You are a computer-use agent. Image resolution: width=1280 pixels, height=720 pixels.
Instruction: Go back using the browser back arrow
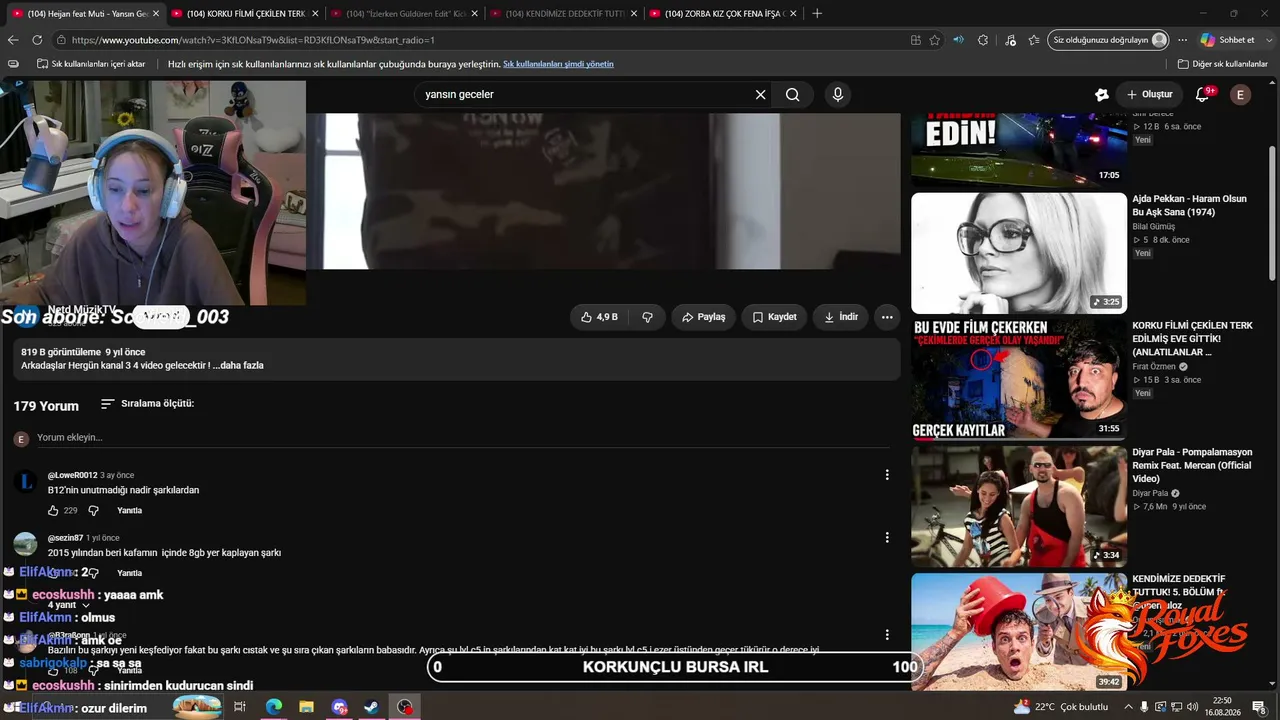(13, 40)
